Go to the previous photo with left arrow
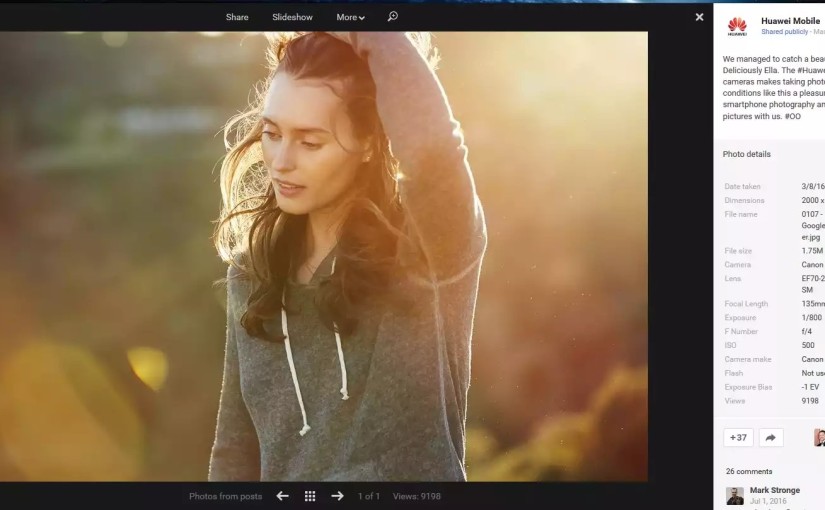 pyautogui.click(x=283, y=496)
